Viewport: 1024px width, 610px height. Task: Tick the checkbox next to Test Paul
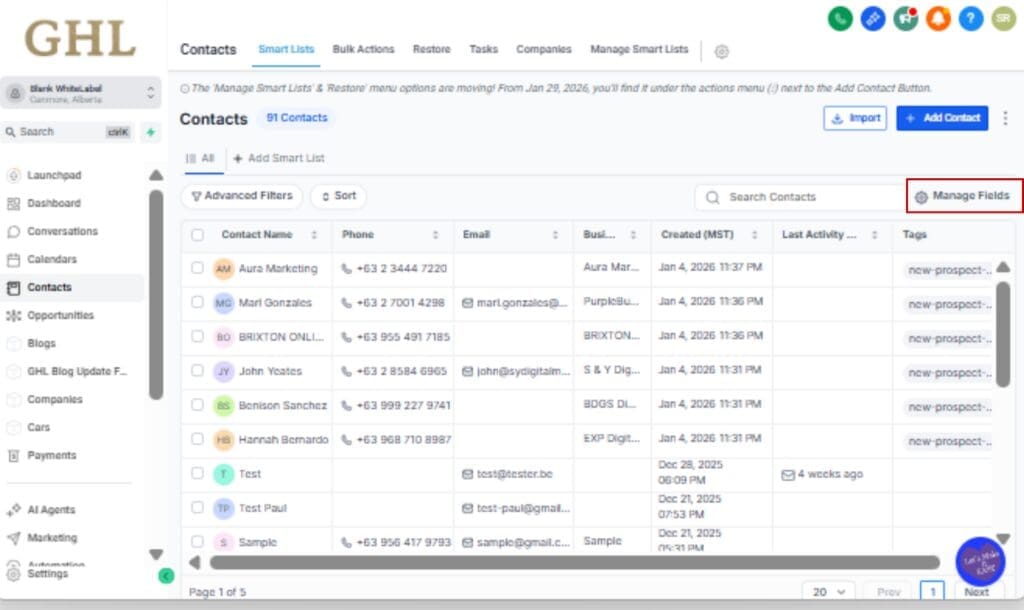(197, 507)
